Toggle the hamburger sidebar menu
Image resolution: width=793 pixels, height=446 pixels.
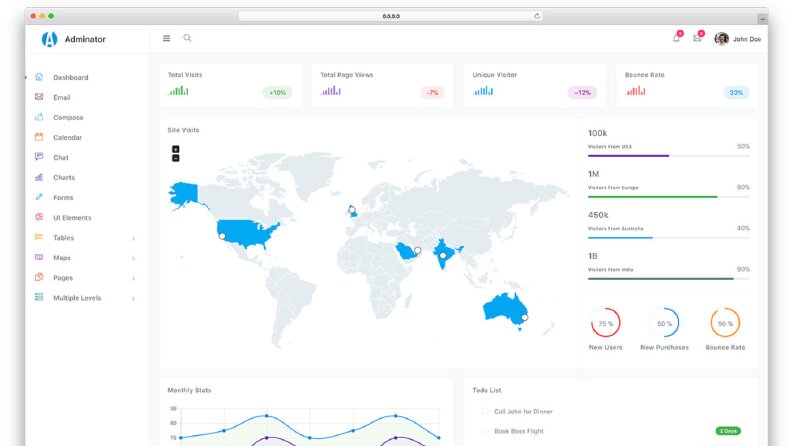pos(166,38)
